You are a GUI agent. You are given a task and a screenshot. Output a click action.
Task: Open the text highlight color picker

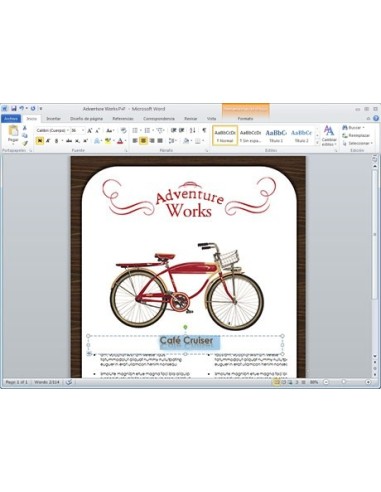pyautogui.click(x=109, y=141)
